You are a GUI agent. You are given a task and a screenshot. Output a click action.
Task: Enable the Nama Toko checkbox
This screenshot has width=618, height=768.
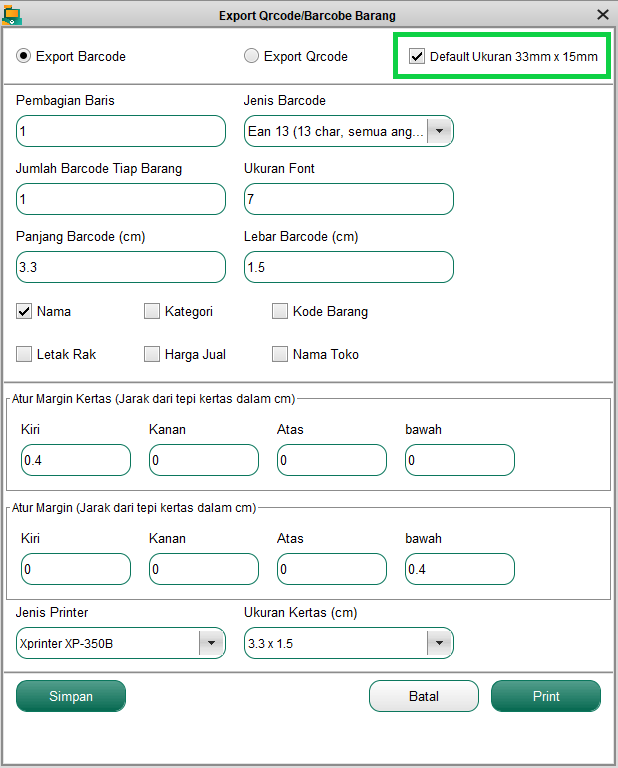click(x=280, y=354)
